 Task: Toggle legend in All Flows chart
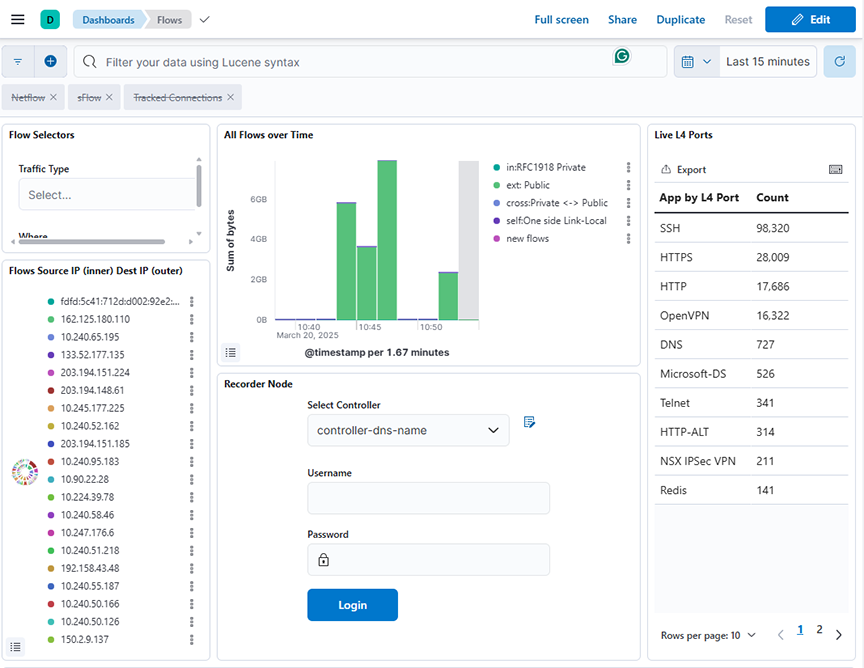tap(231, 352)
